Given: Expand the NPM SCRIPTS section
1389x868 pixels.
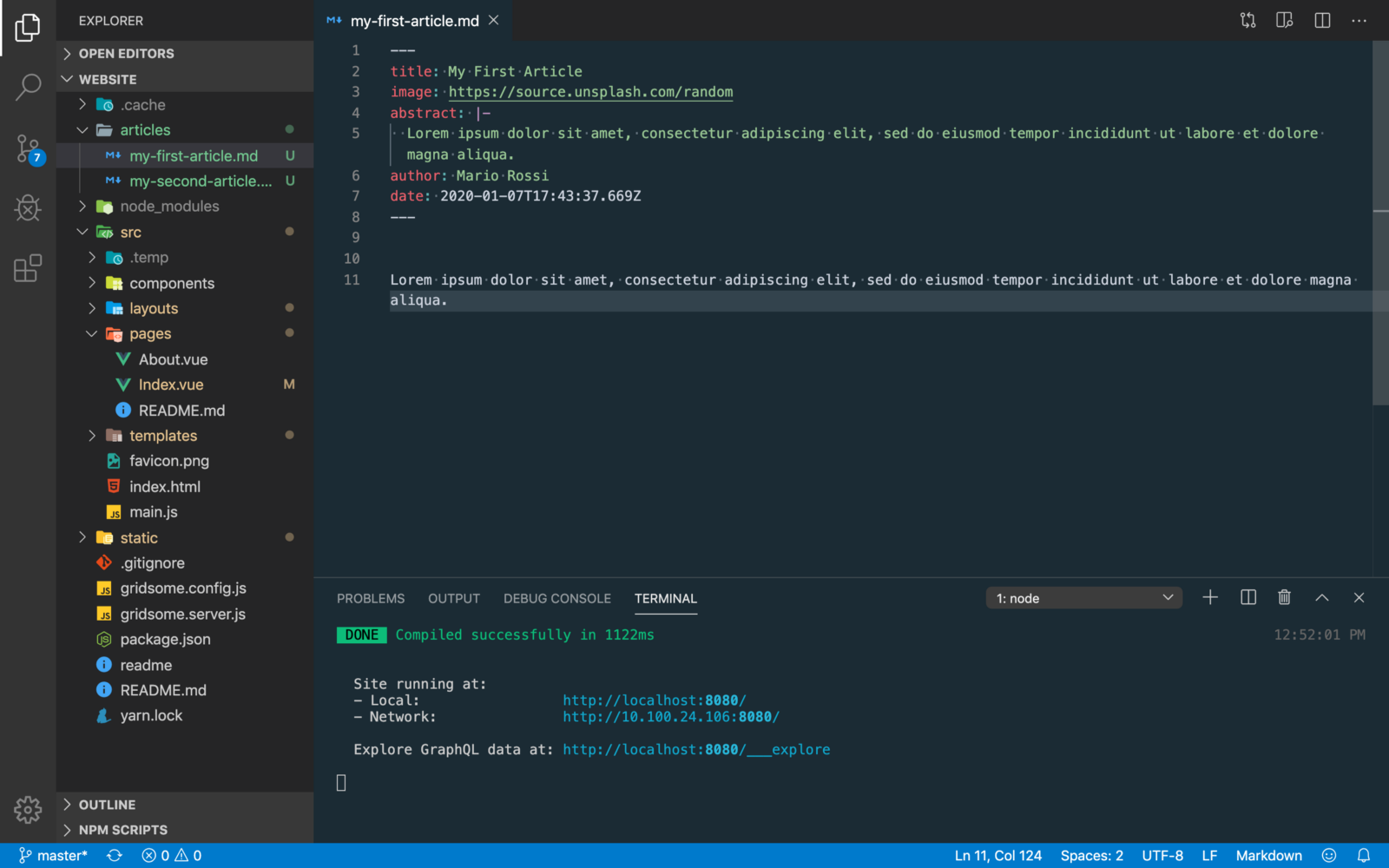Looking at the screenshot, I should click(122, 830).
